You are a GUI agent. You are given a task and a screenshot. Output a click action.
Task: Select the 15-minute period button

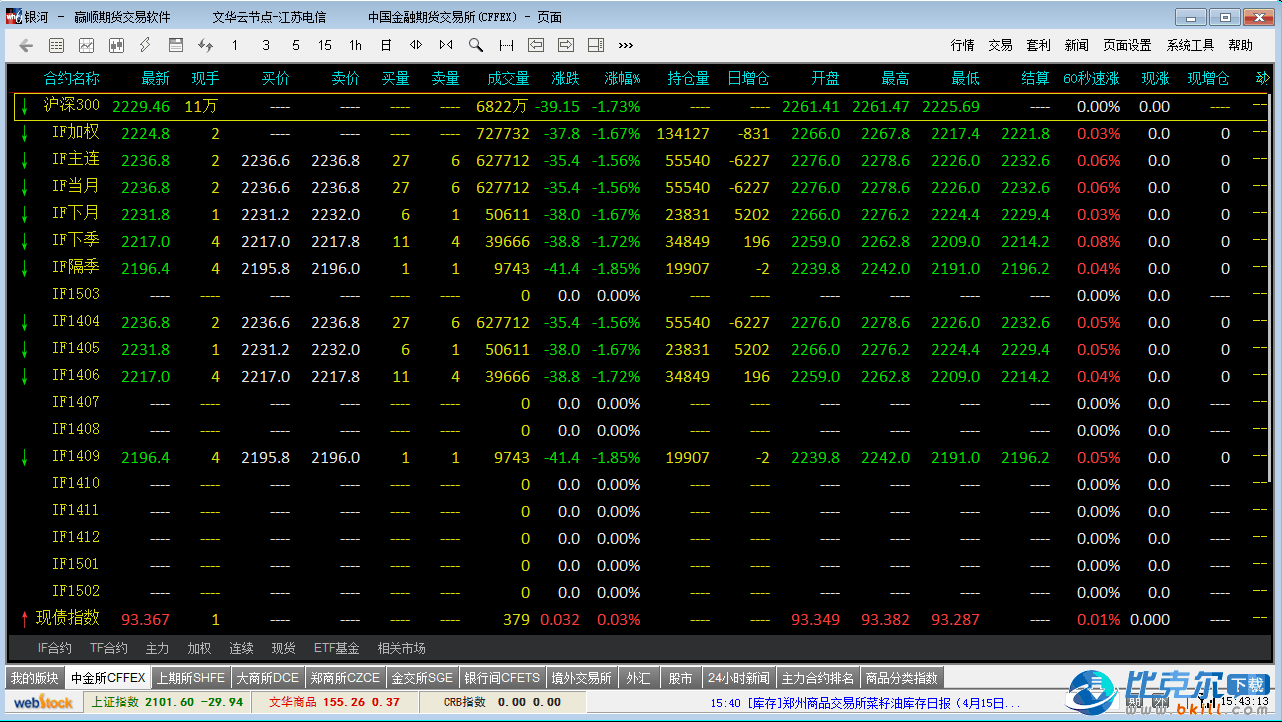coord(325,45)
